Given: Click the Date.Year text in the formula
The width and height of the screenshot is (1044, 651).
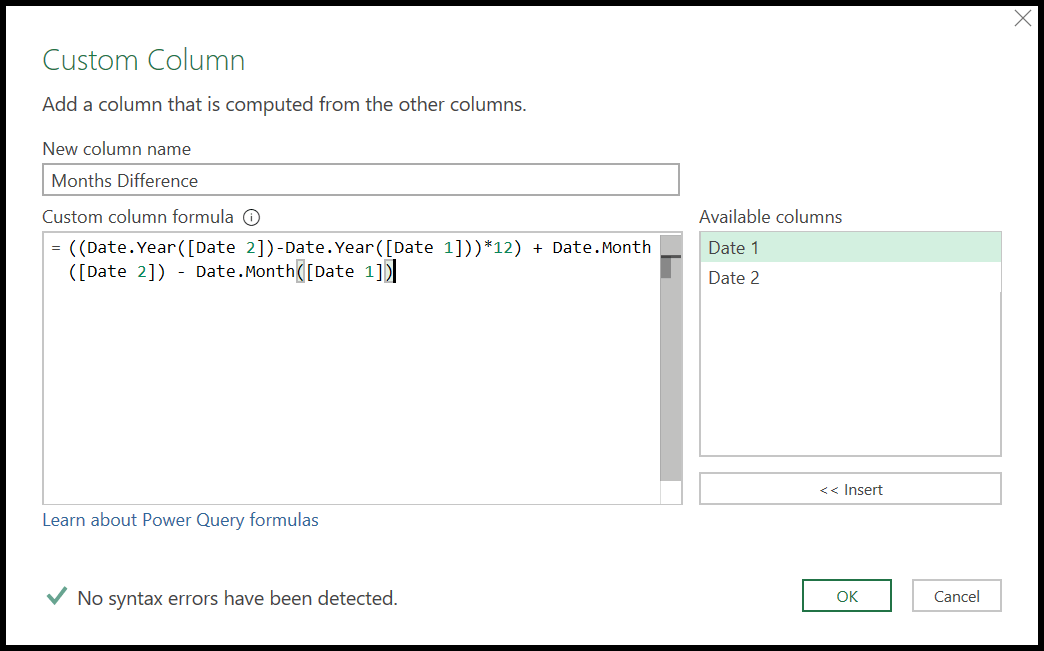Looking at the screenshot, I should click(x=111, y=247).
